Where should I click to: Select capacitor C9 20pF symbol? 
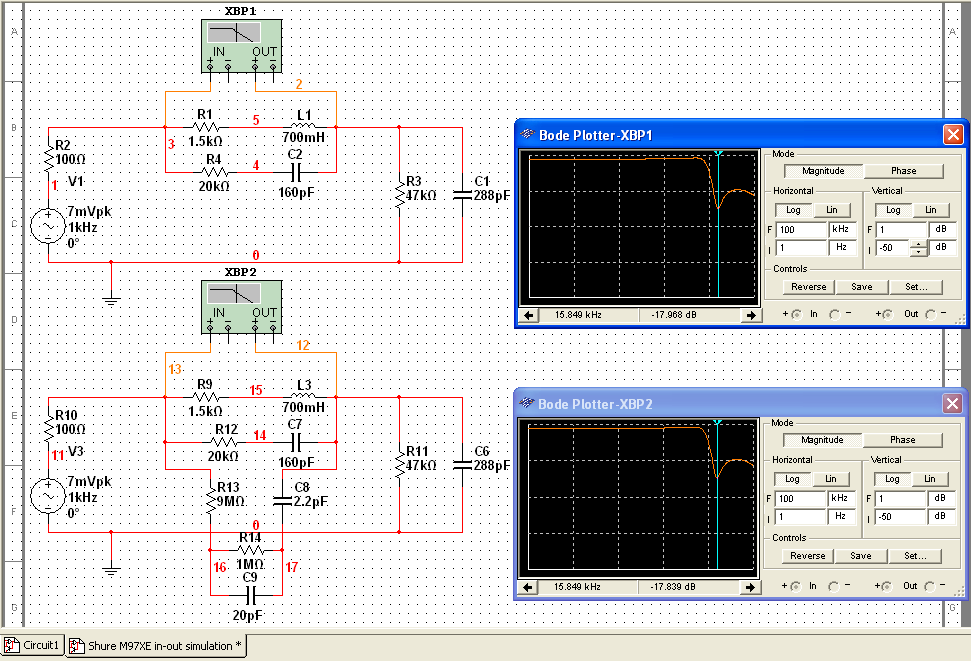coord(250,595)
